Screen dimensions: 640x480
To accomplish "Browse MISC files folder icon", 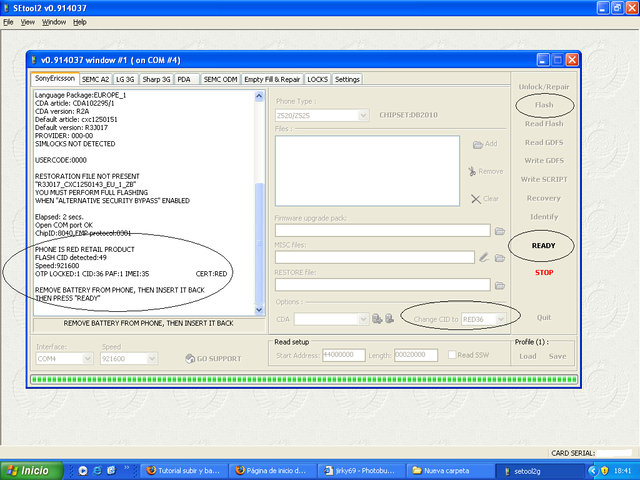I will pos(500,258).
